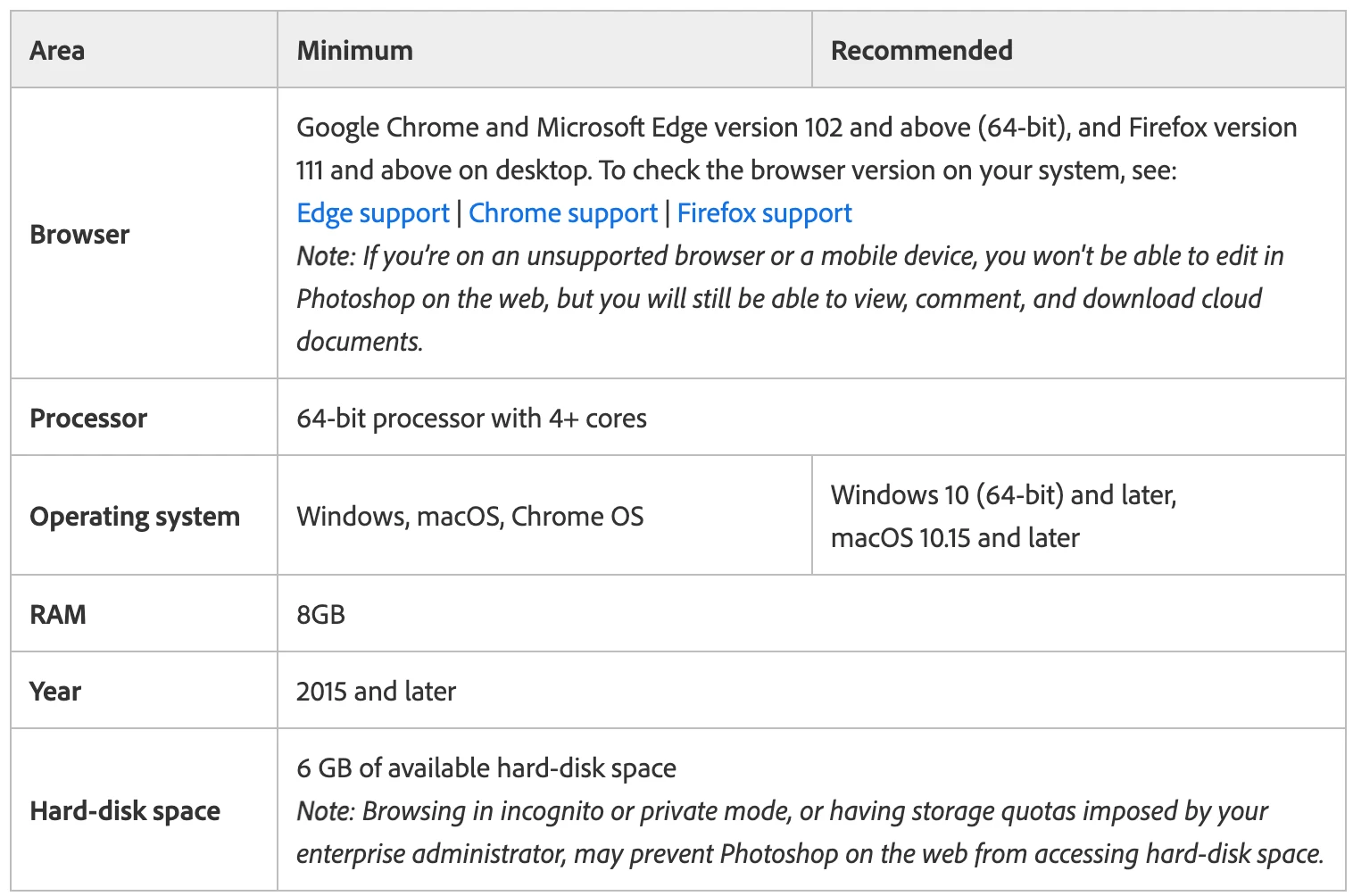Screen dimensions: 1353x896
Task: Open the Edge support link
Action: 372,213
